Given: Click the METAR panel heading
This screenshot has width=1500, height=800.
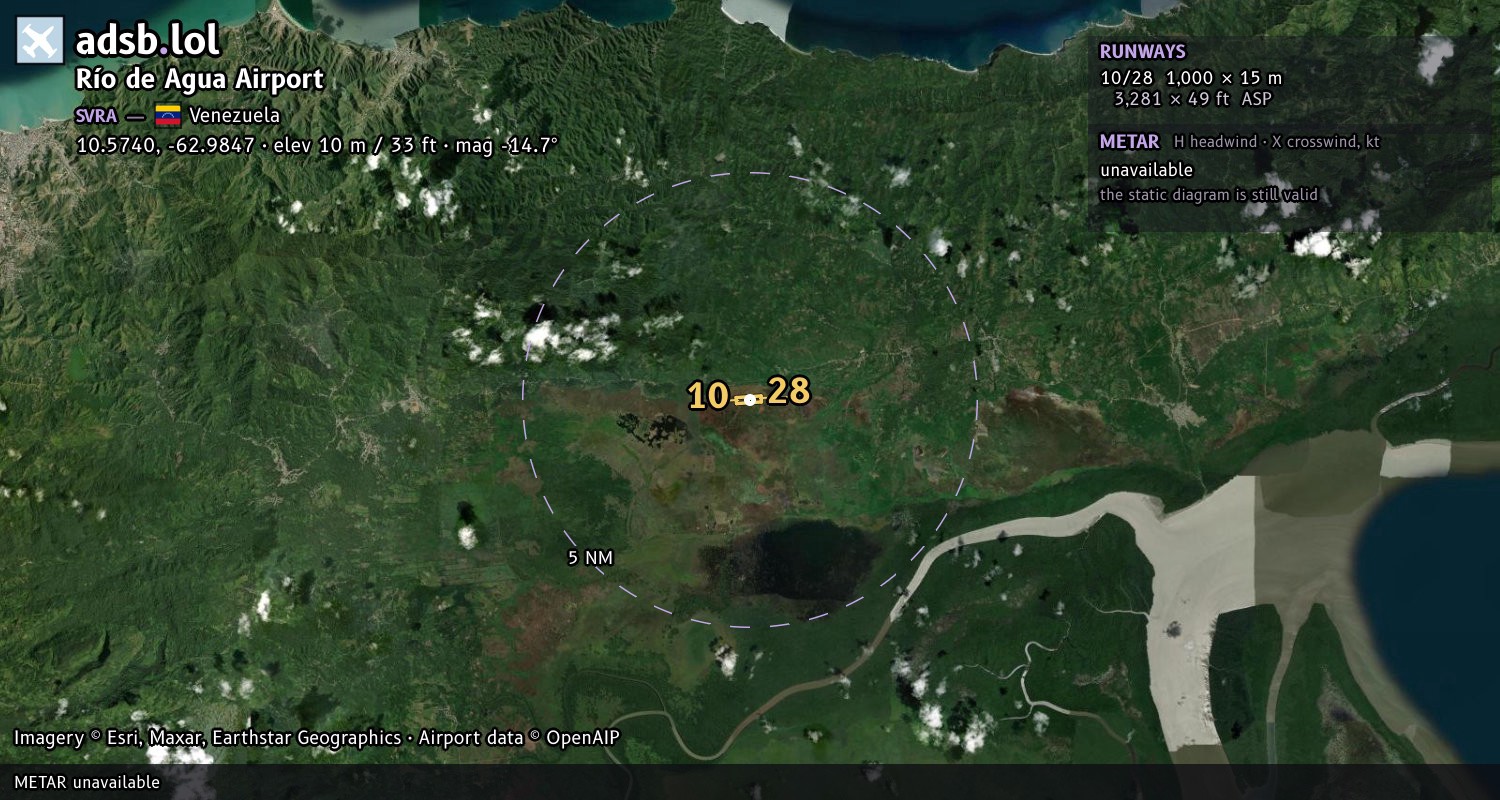Looking at the screenshot, I should [x=1129, y=142].
